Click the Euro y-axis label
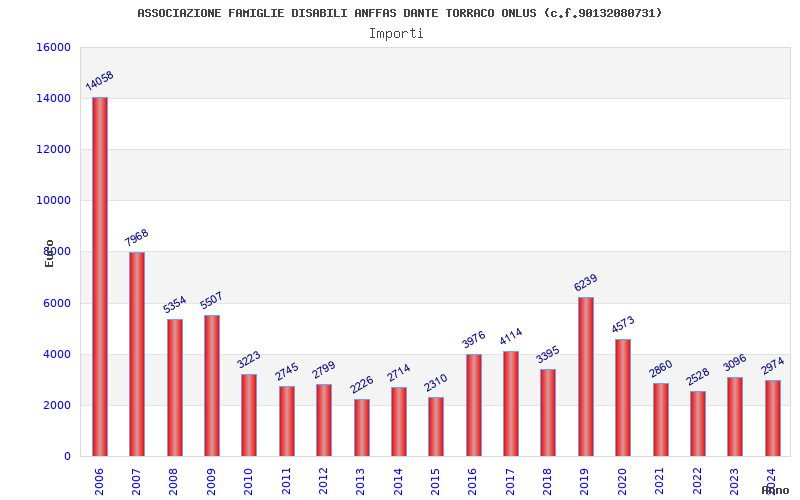Screen dimensions: 800x500 pos(49,253)
